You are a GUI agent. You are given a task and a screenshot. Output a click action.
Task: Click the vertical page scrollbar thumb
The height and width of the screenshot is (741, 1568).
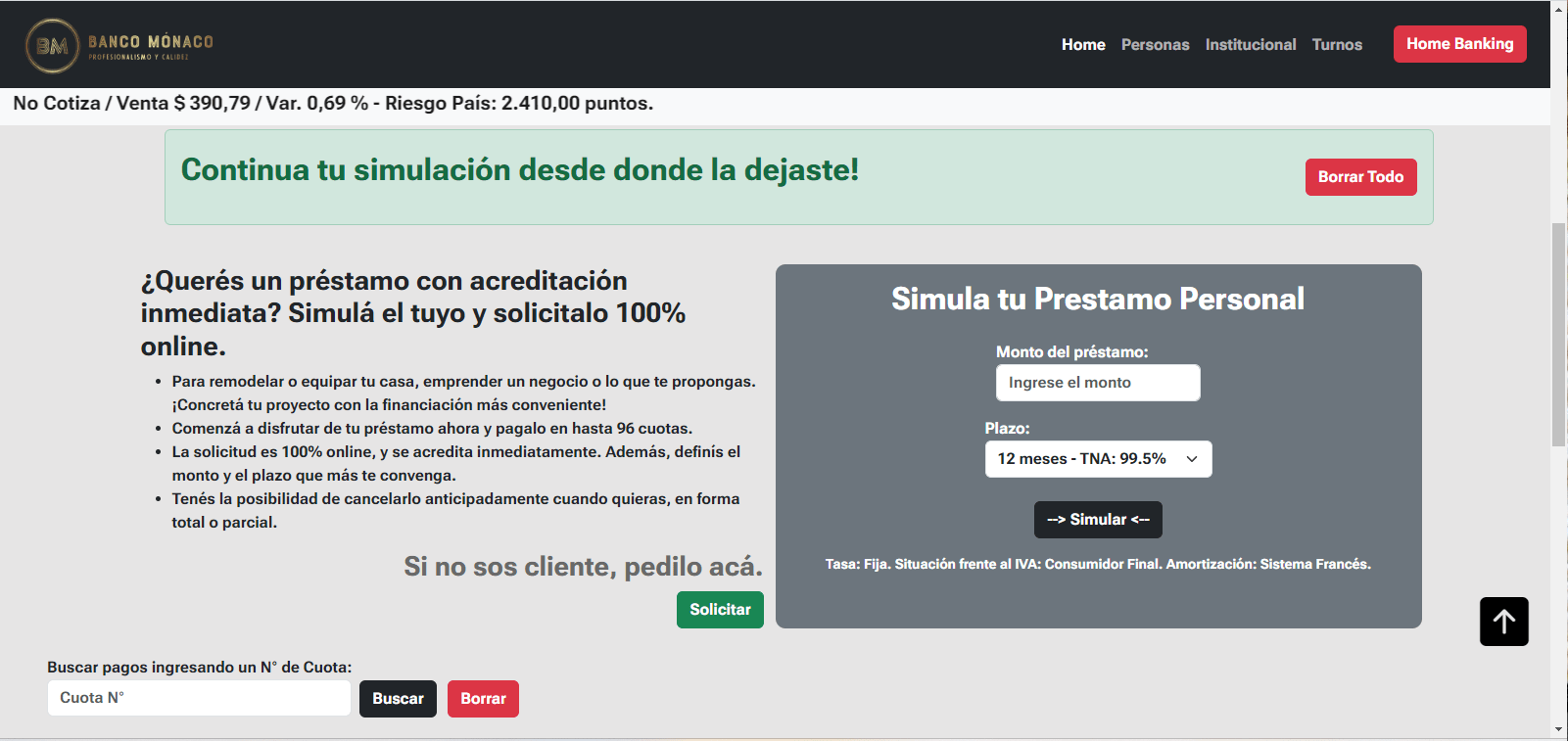click(1558, 333)
